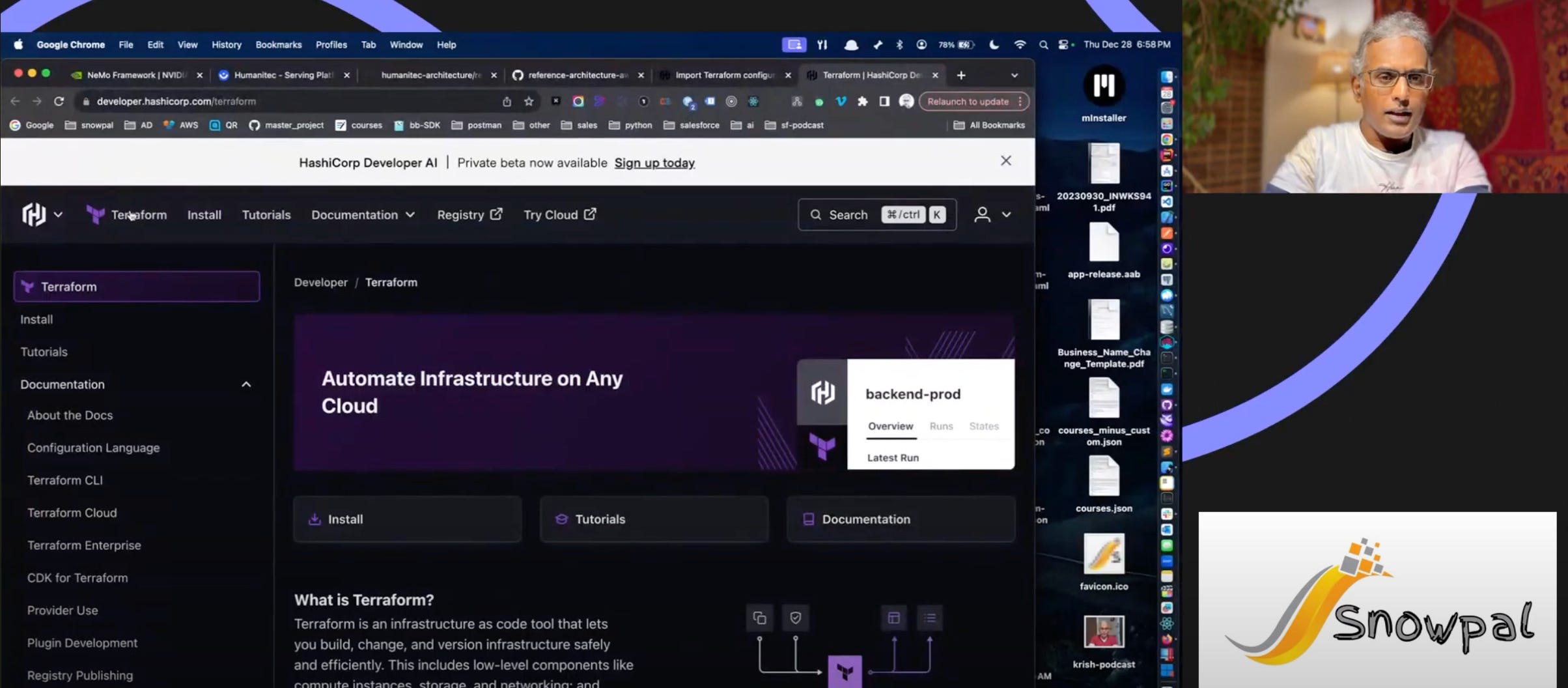
Task: Open Provider Use in the sidebar
Action: 62,610
